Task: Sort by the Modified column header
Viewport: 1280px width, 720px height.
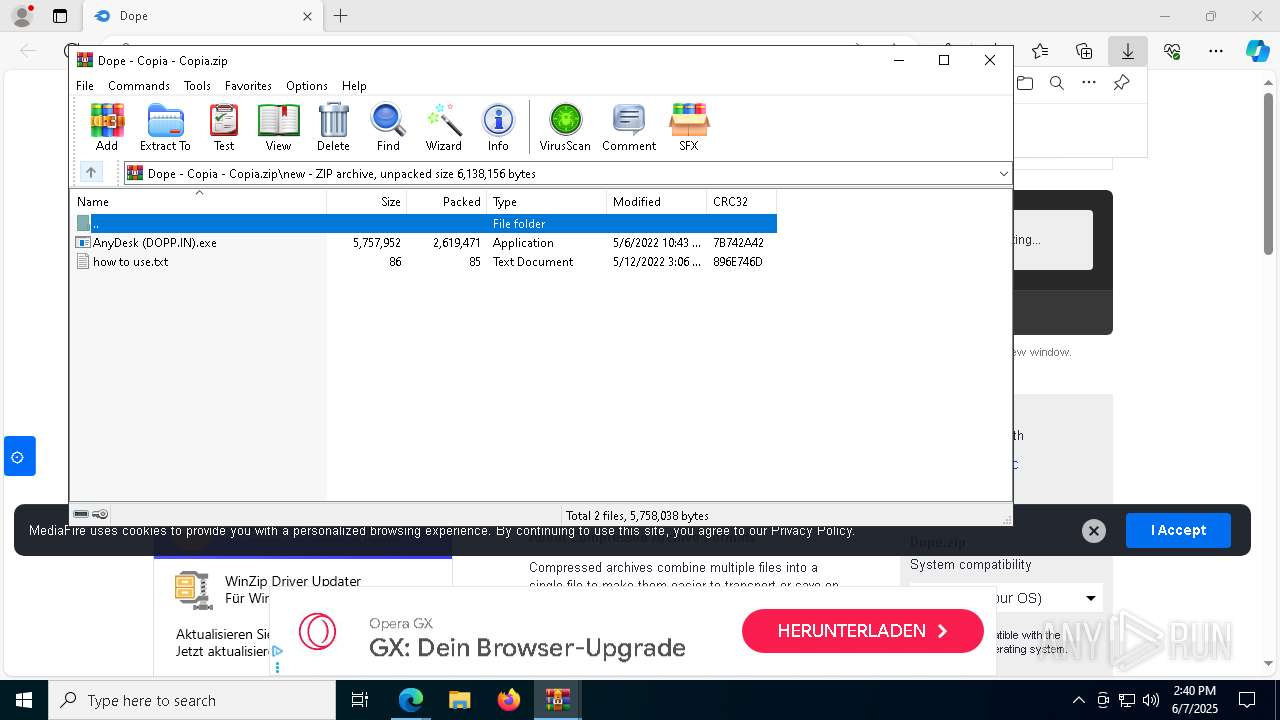Action: tap(656, 202)
